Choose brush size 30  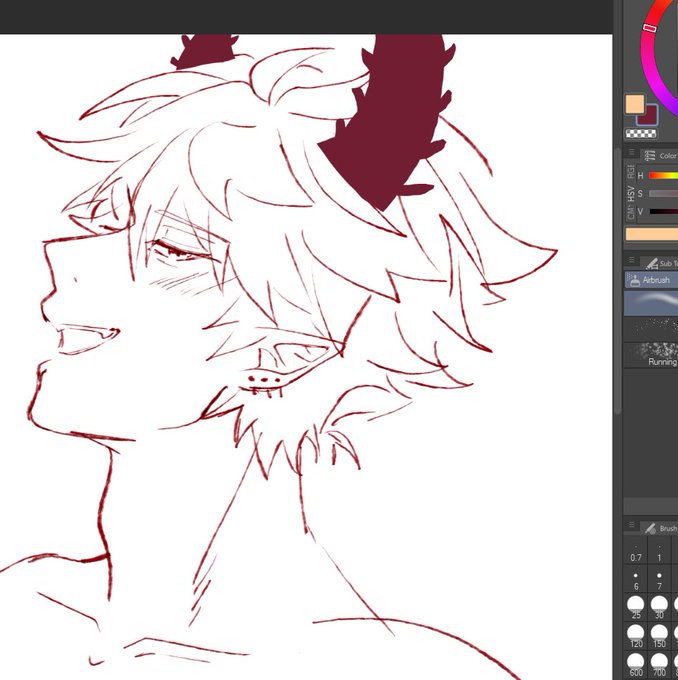coord(659,608)
